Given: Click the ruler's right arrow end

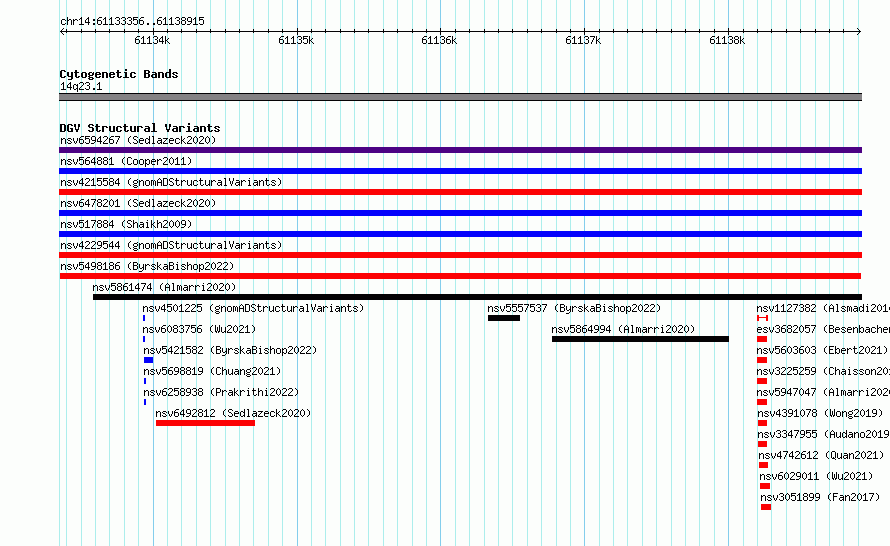Looking at the screenshot, I should pyautogui.click(x=859, y=31).
